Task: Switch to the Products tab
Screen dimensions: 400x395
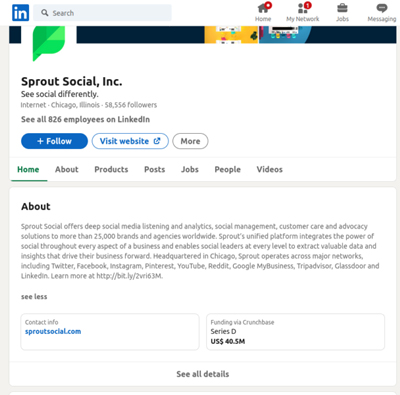Action: coord(111,169)
